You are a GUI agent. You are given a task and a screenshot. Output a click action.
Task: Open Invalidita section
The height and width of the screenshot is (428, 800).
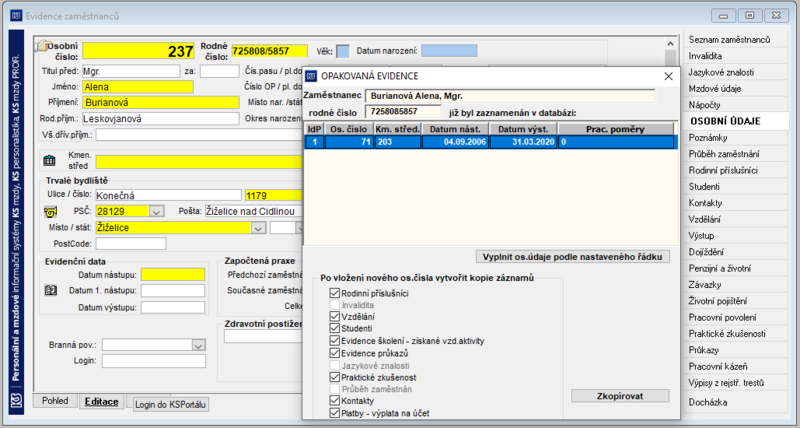705,56
